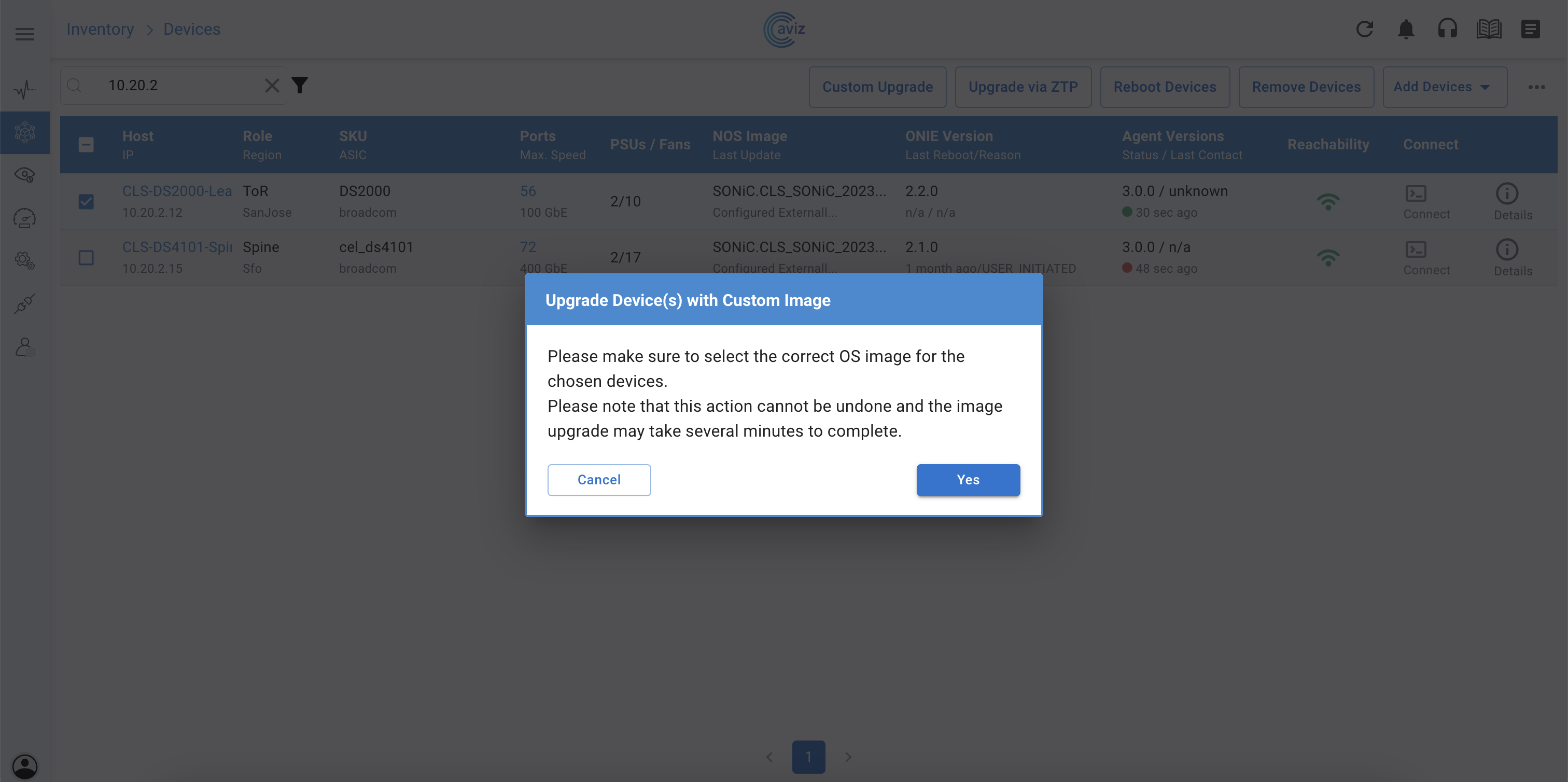The image size is (1568, 782).
Task: Clear the search field with X
Action: [272, 85]
